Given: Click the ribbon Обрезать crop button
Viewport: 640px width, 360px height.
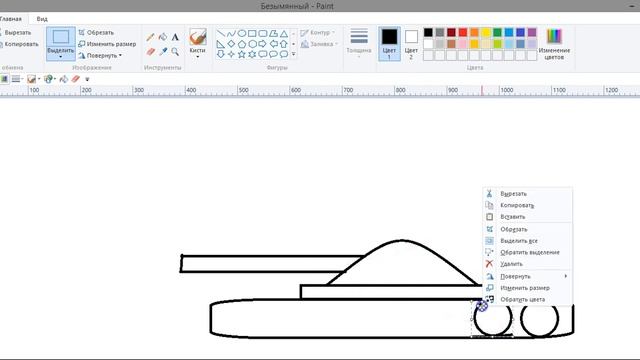Looking at the screenshot, I should click(96, 32).
